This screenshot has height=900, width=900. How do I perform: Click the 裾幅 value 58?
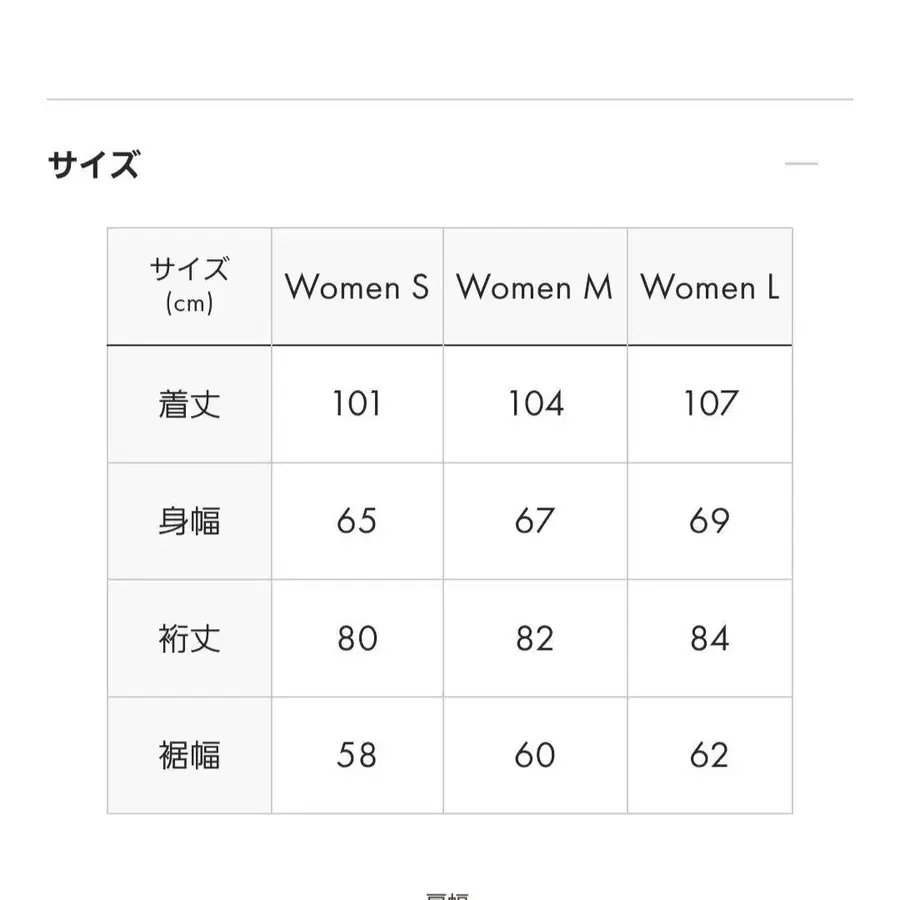[356, 754]
